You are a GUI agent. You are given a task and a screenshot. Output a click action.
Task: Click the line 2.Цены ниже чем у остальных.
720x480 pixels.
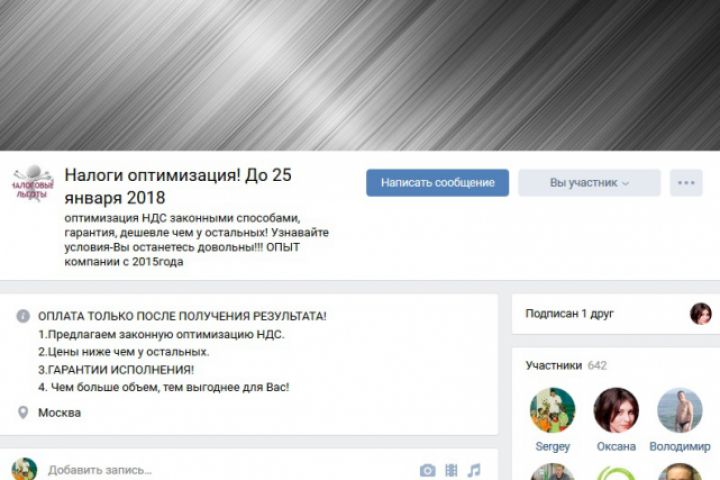(124, 352)
